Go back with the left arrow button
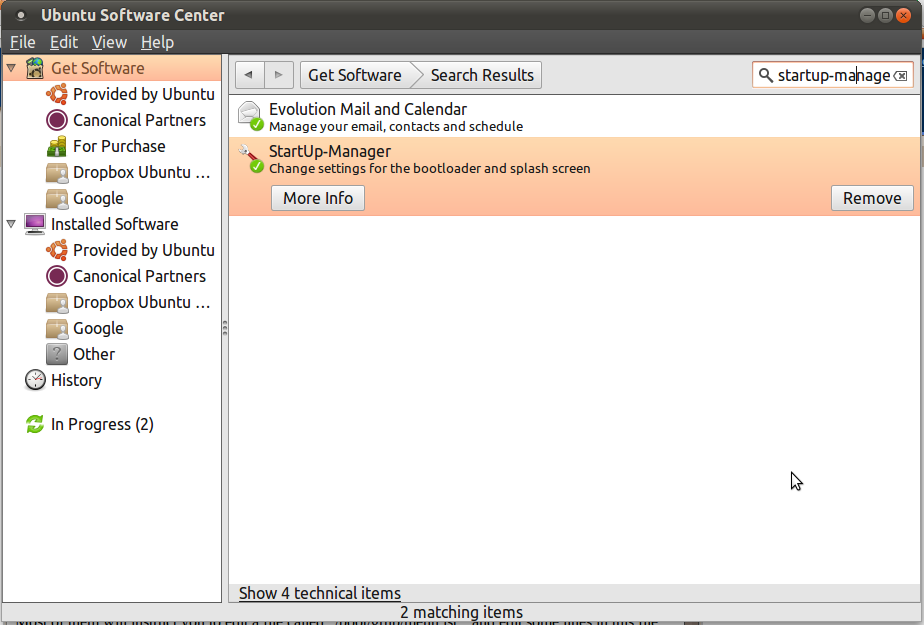 249,75
